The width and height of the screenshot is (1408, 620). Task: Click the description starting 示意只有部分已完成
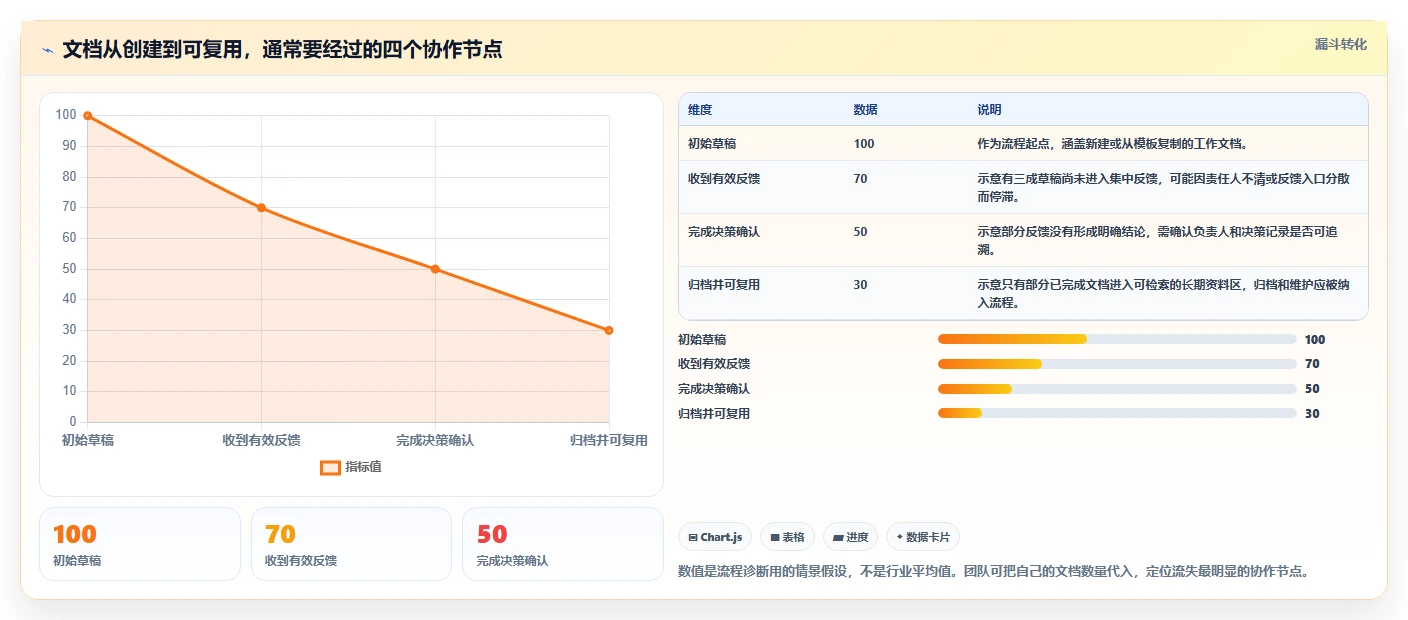(1163, 294)
